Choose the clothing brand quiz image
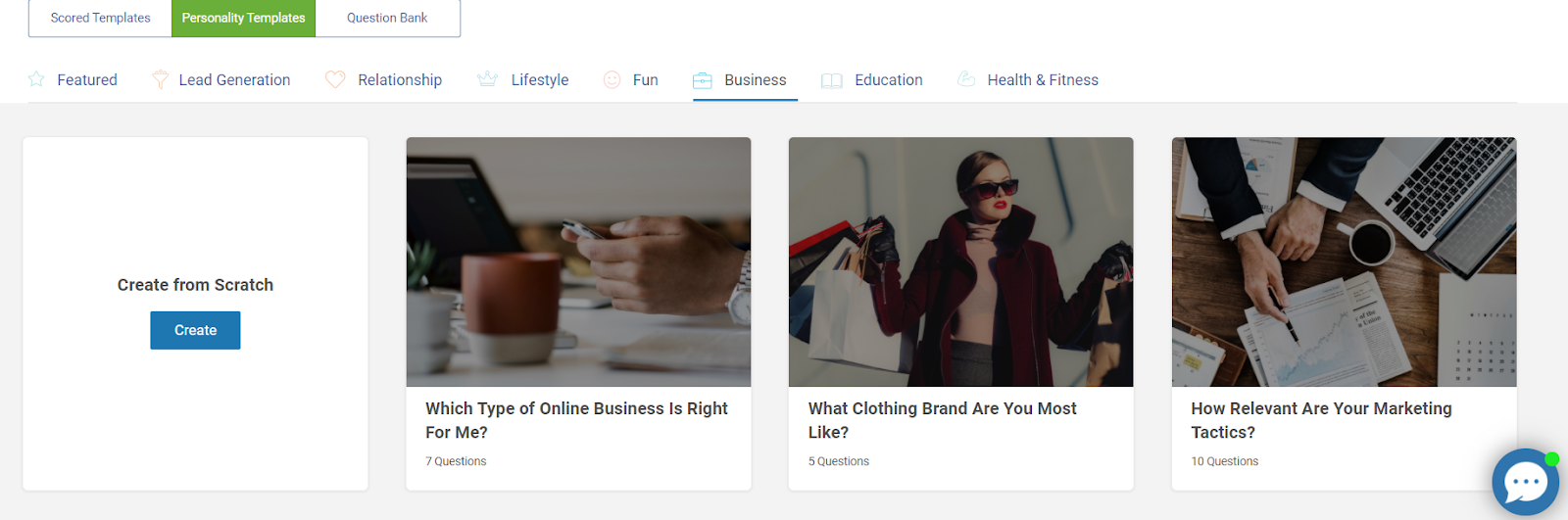This screenshot has width=1568, height=520. pyautogui.click(x=960, y=261)
